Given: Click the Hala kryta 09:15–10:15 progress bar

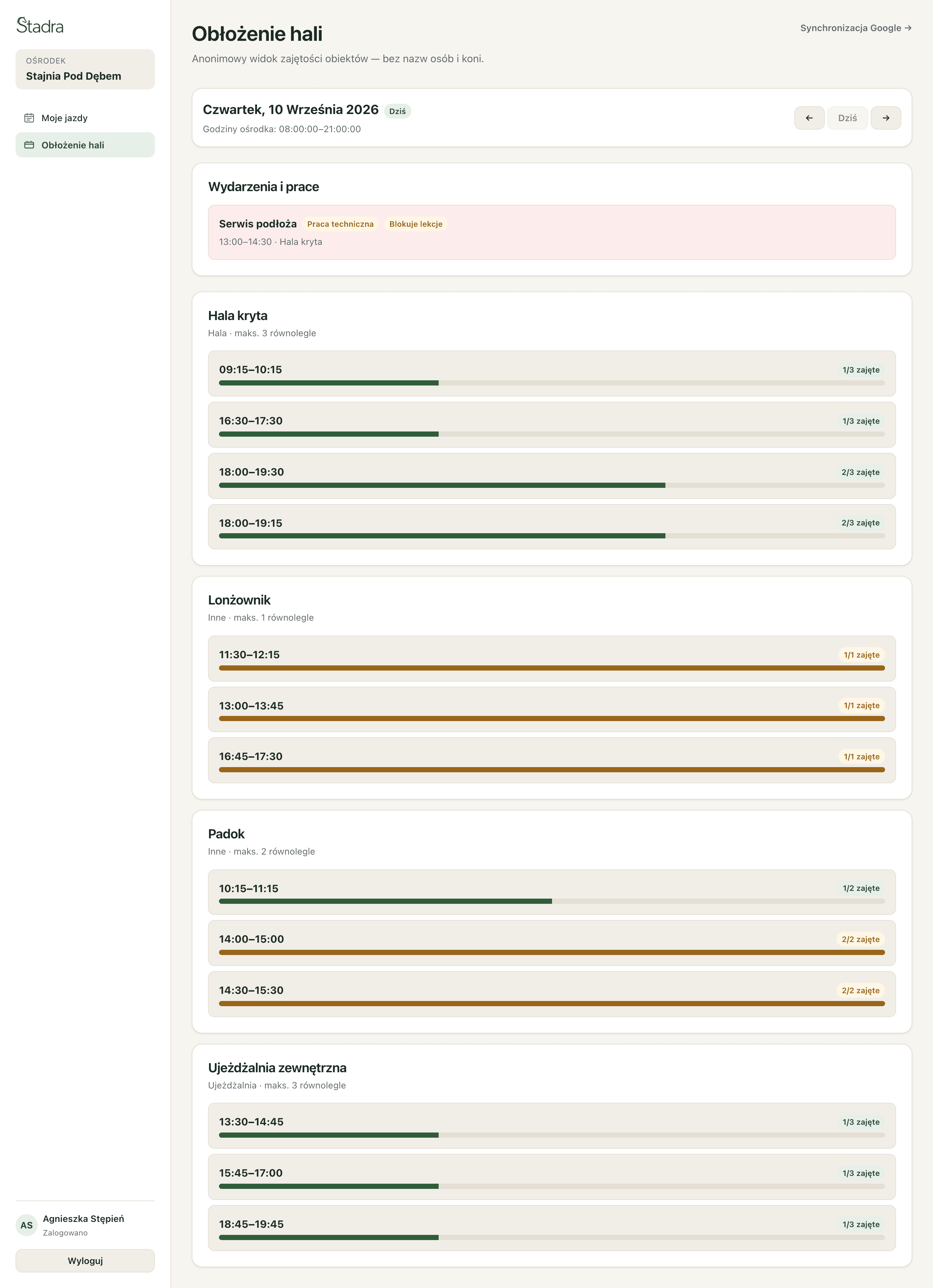Looking at the screenshot, I should click(x=552, y=383).
